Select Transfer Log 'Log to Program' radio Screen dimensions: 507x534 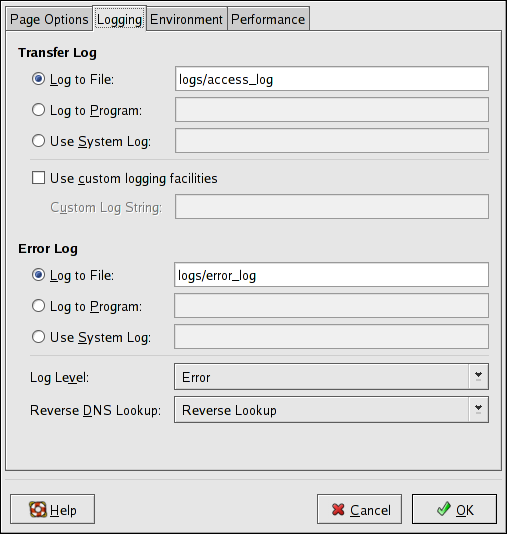pyautogui.click(x=38, y=110)
